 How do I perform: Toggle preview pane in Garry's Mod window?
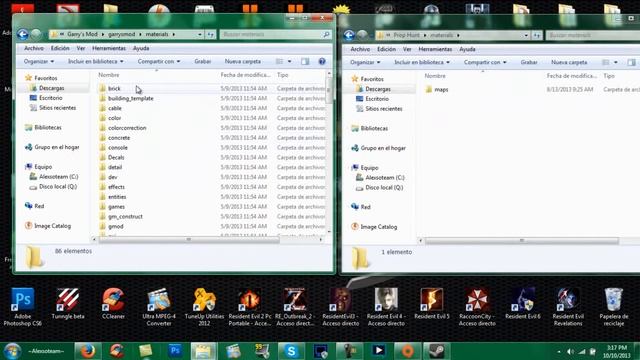tap(305, 61)
